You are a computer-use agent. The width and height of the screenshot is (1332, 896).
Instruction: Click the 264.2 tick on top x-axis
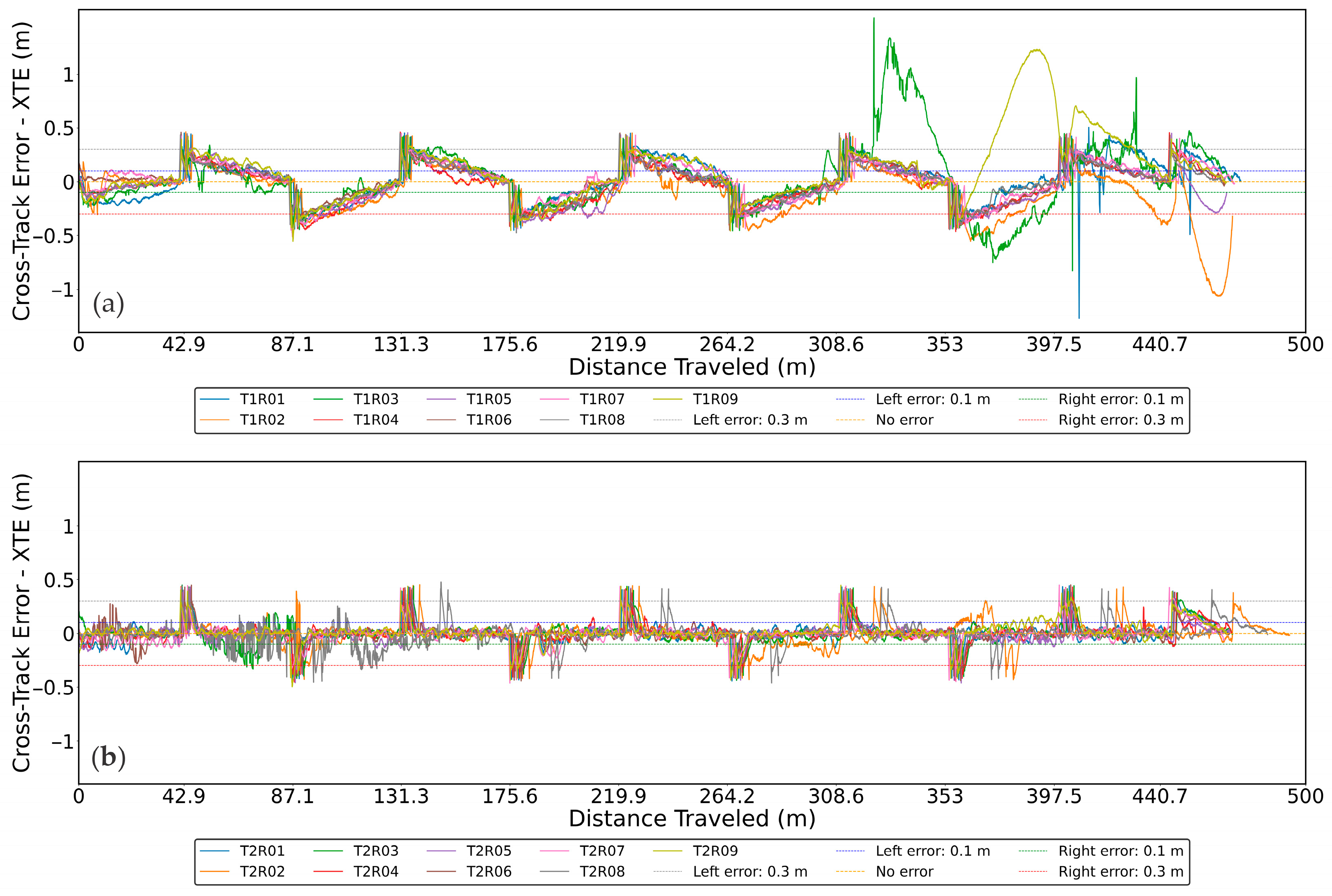[727, 344]
